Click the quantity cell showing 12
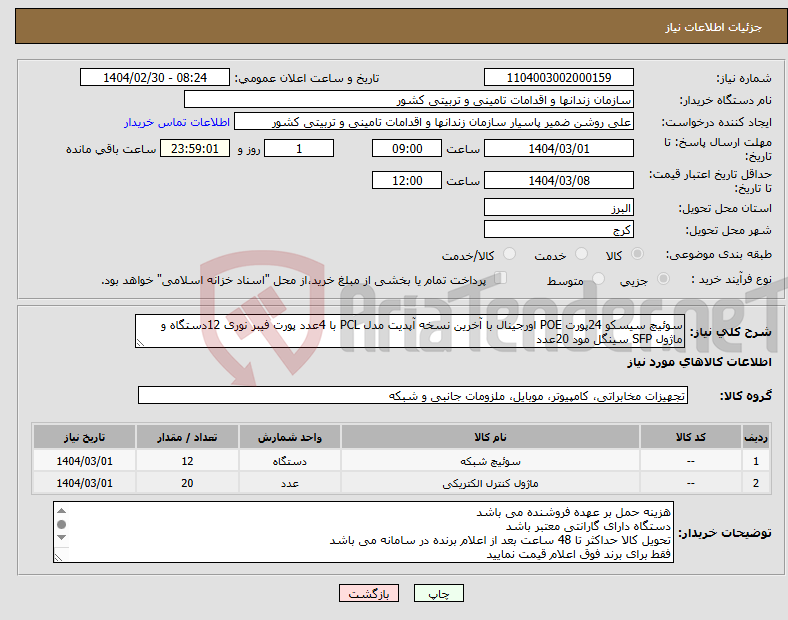The width and height of the screenshot is (788, 620). (187, 461)
